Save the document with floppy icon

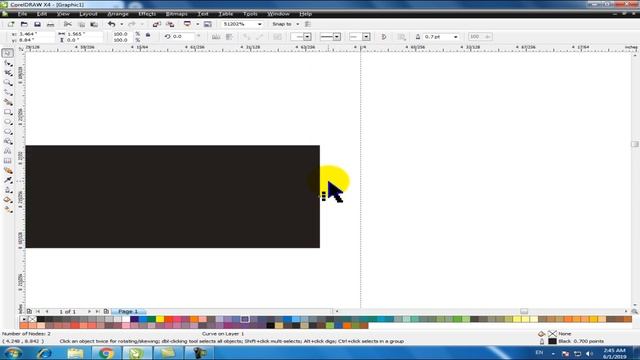(x=37, y=24)
